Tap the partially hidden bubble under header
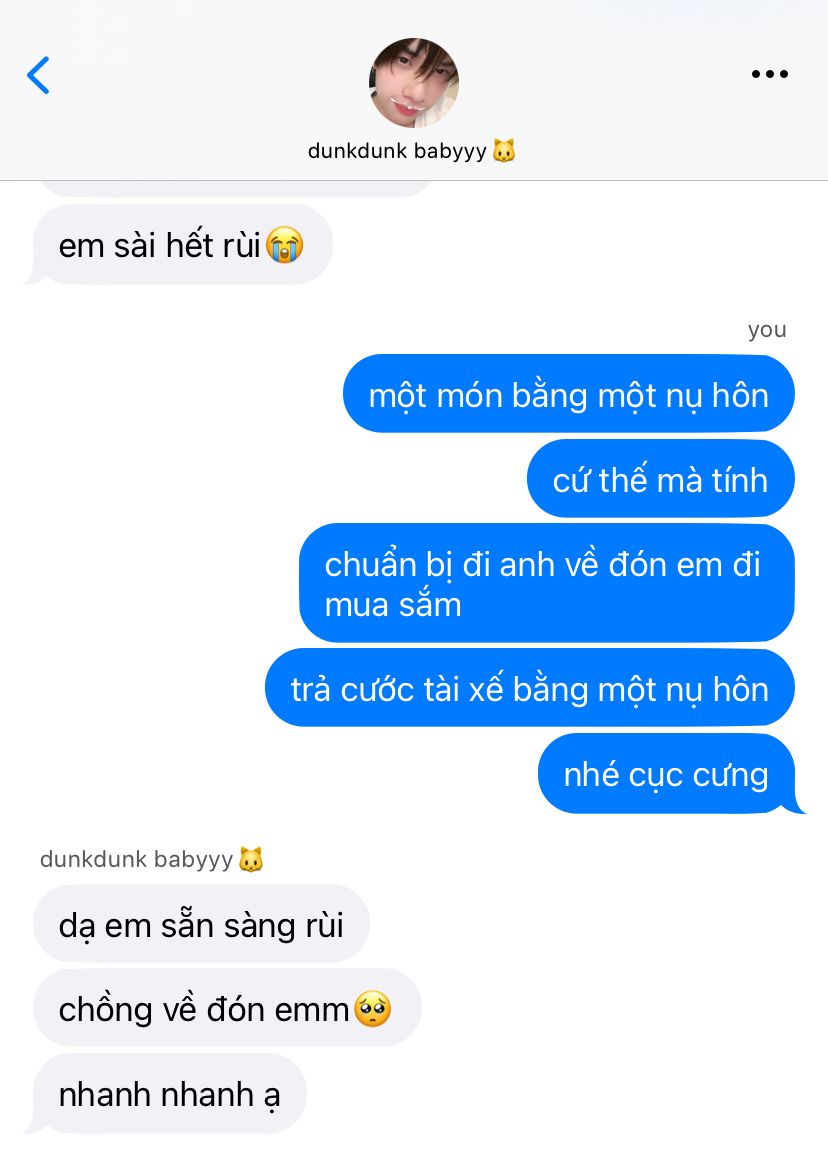Viewport: 828px width, 1152px height. click(237, 189)
